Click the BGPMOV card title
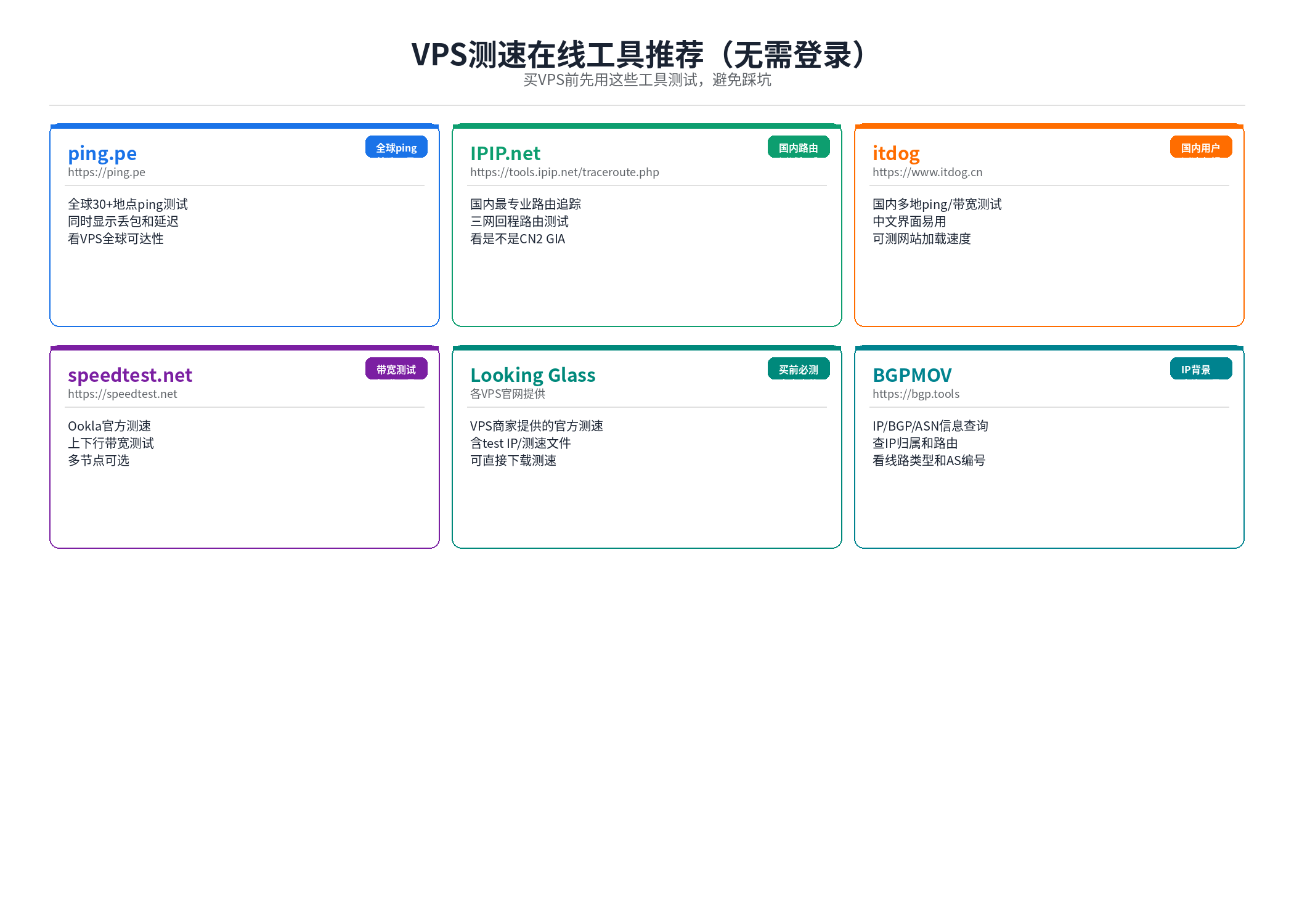This screenshot has height=924, width=1294. coord(912,375)
